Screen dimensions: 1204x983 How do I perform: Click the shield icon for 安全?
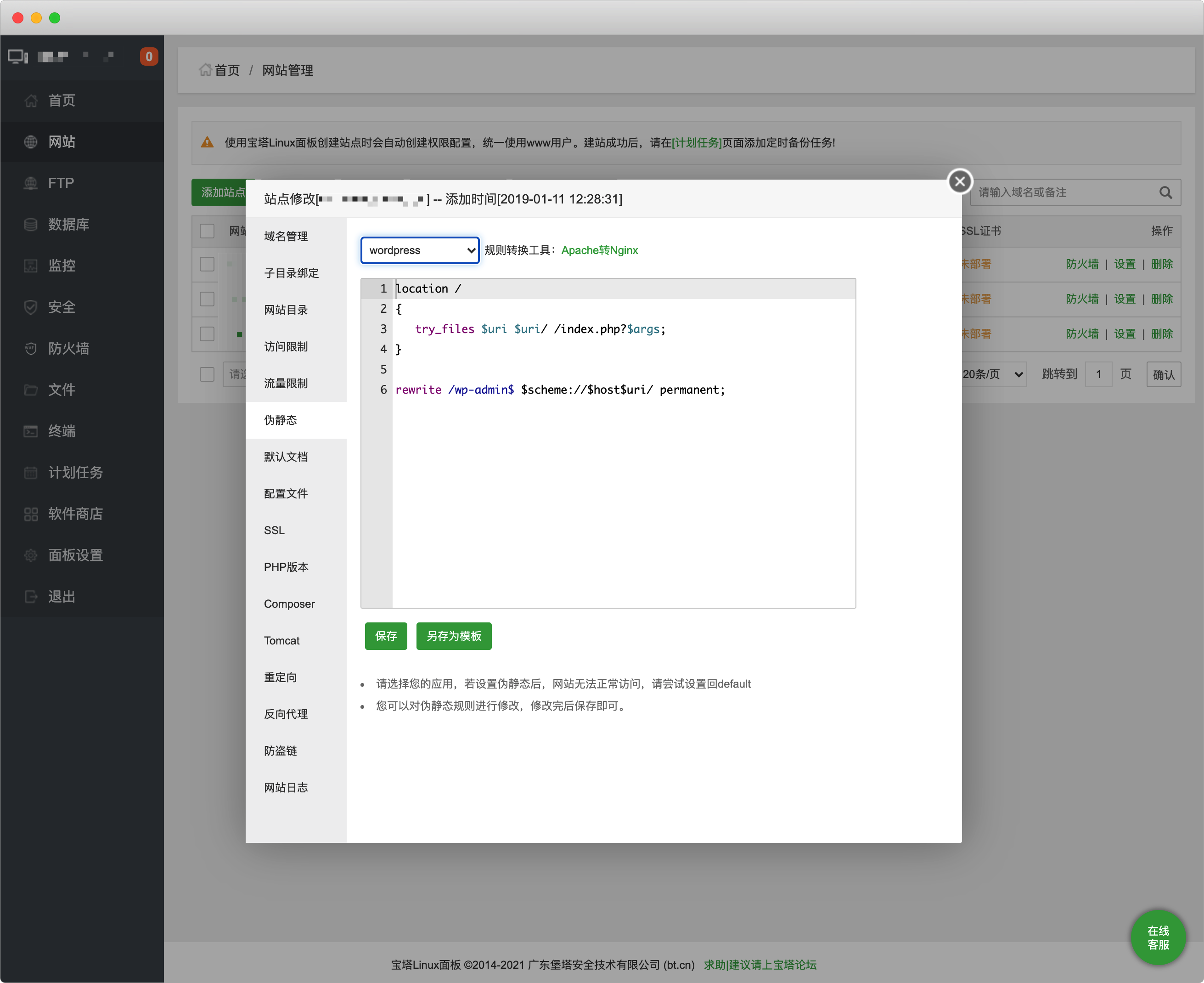(x=31, y=307)
